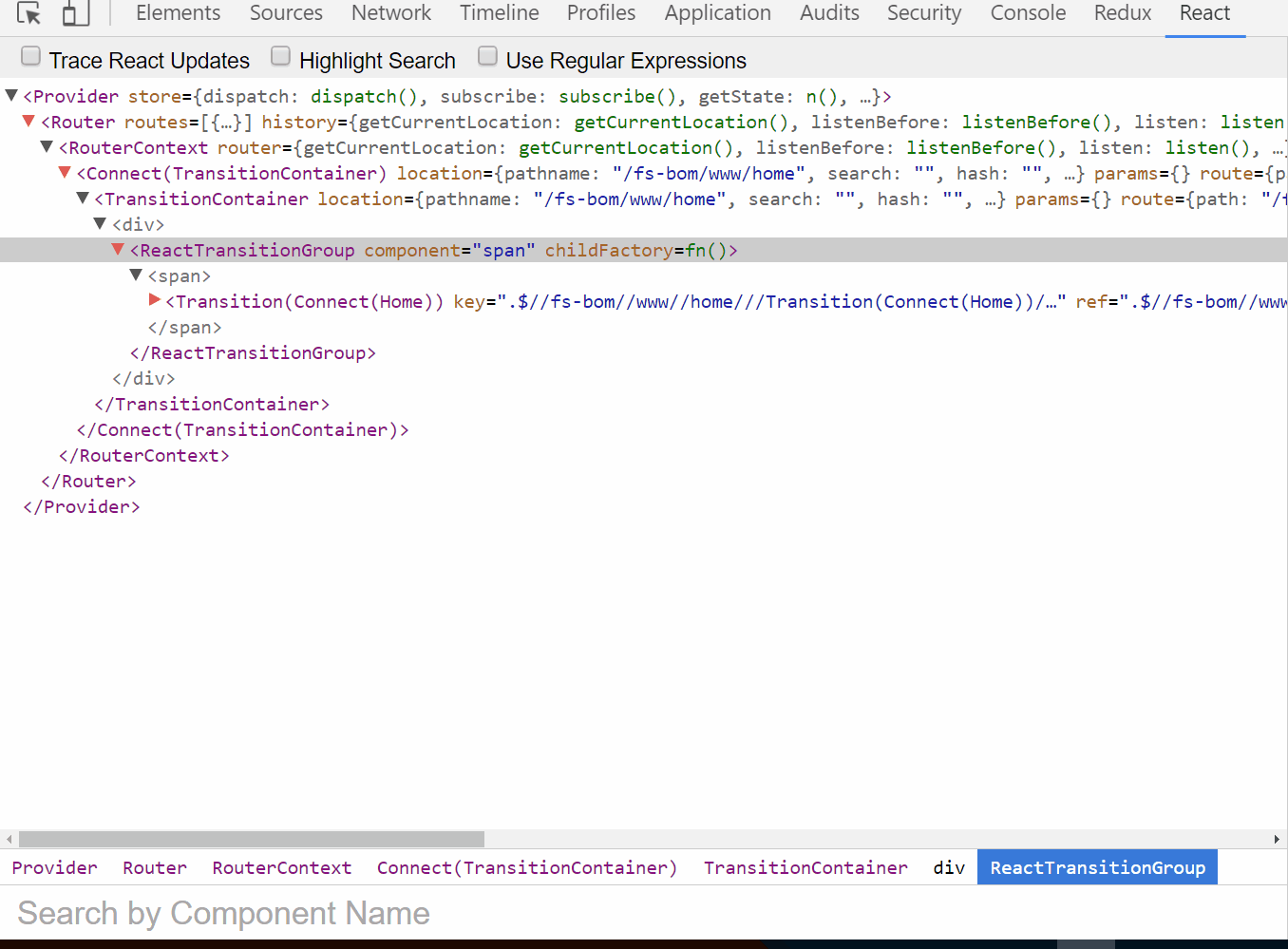Image resolution: width=1288 pixels, height=949 pixels.
Task: Click the scrollbar right arrow
Action: [x=1277, y=839]
